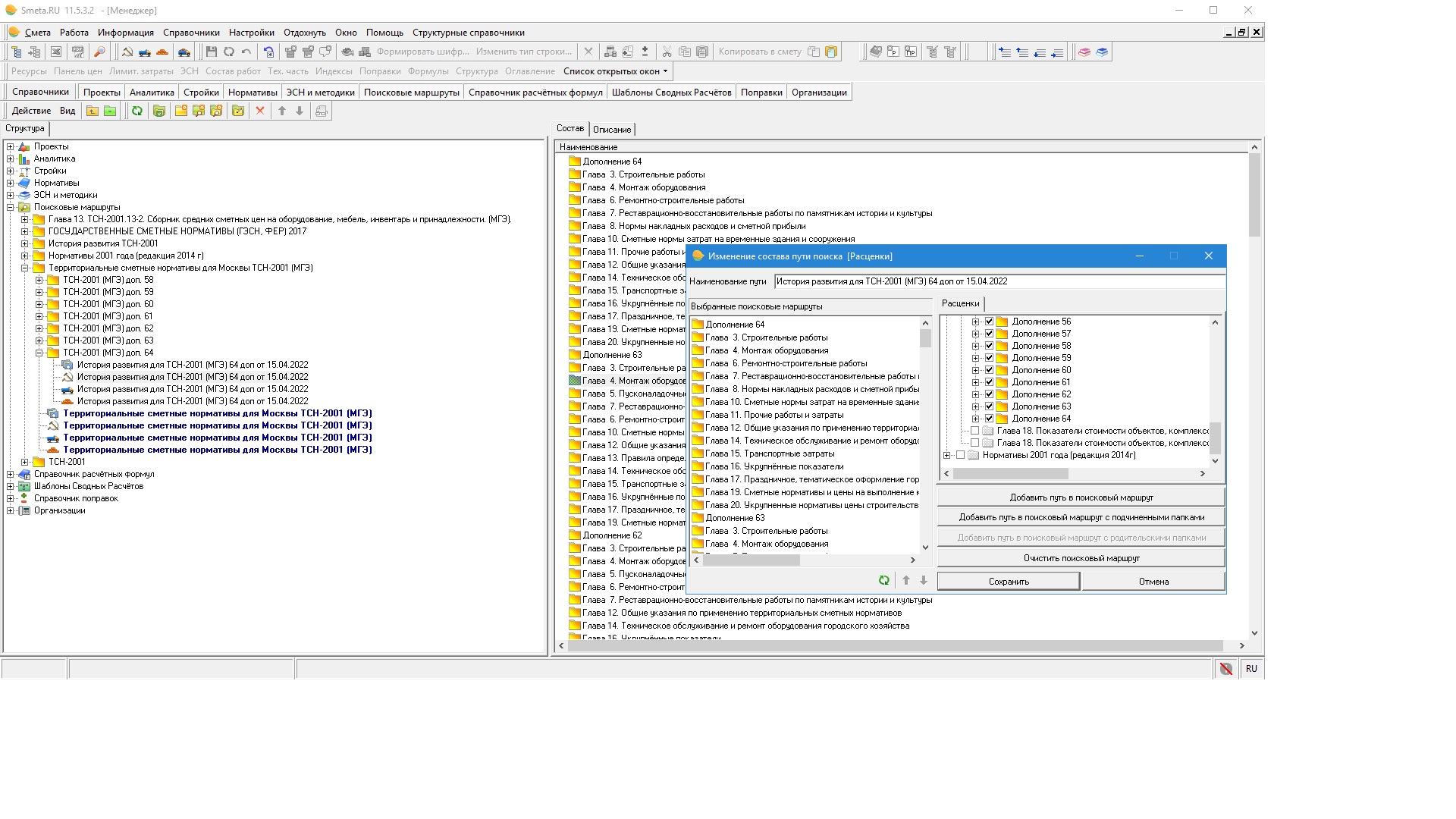1456x819 pixels.
Task: Open the Смета menu
Action: (x=37, y=33)
